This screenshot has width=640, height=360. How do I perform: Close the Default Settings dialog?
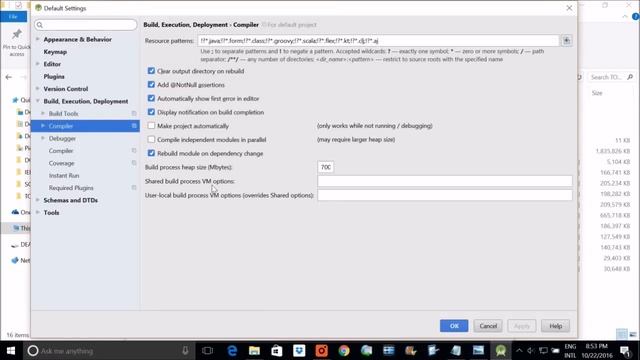(x=569, y=8)
